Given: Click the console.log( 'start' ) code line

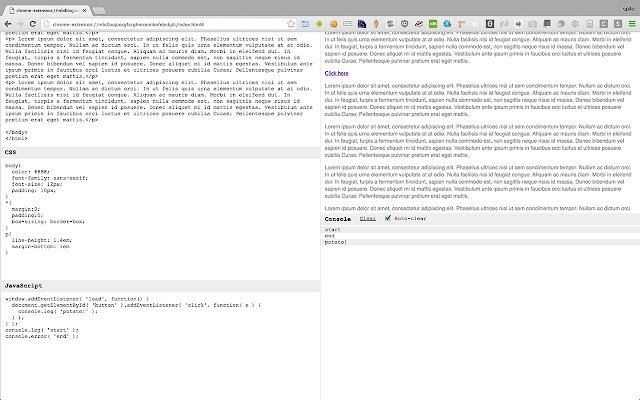Looking at the screenshot, I should (x=42, y=330).
